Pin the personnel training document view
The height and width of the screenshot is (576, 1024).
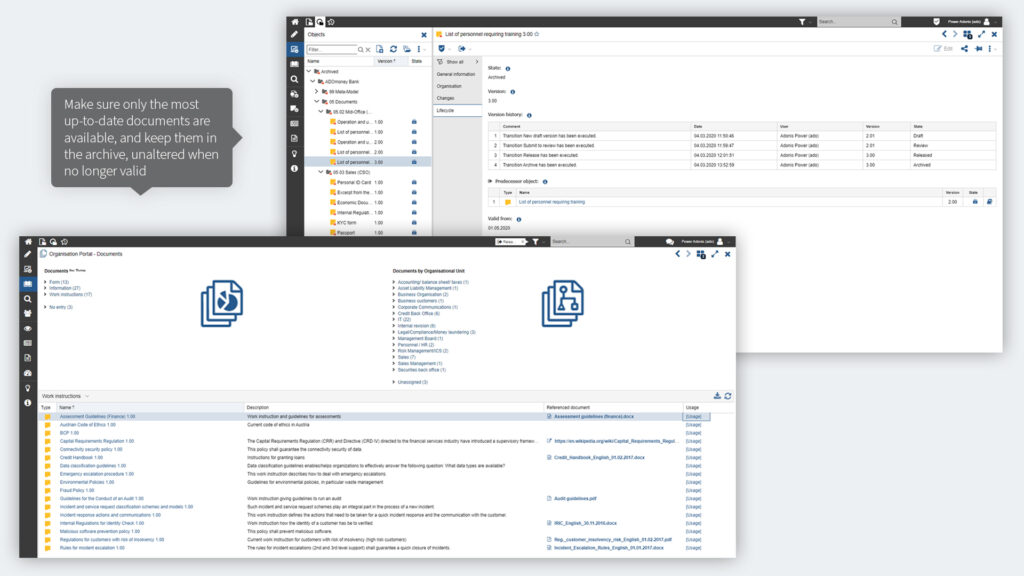coord(978,49)
